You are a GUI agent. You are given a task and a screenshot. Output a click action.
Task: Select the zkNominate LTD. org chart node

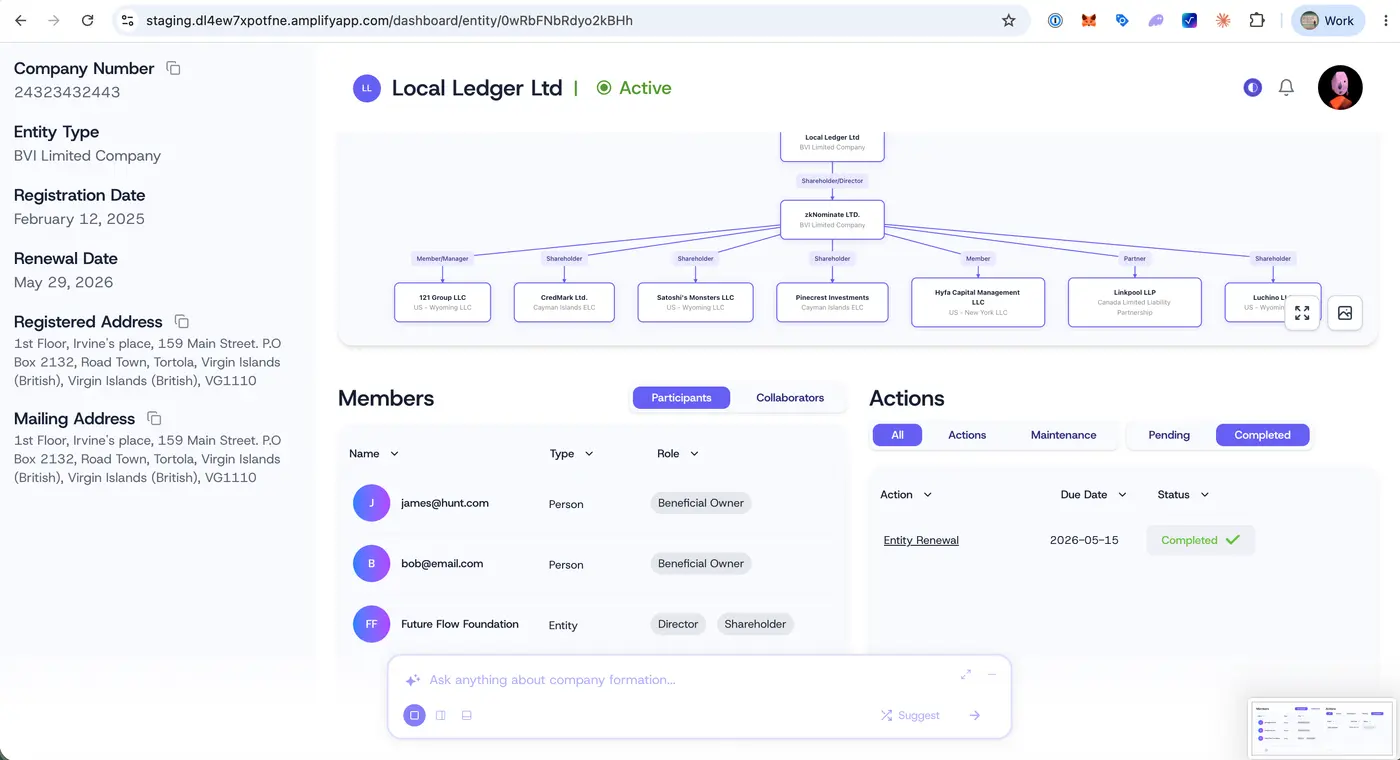[832, 219]
